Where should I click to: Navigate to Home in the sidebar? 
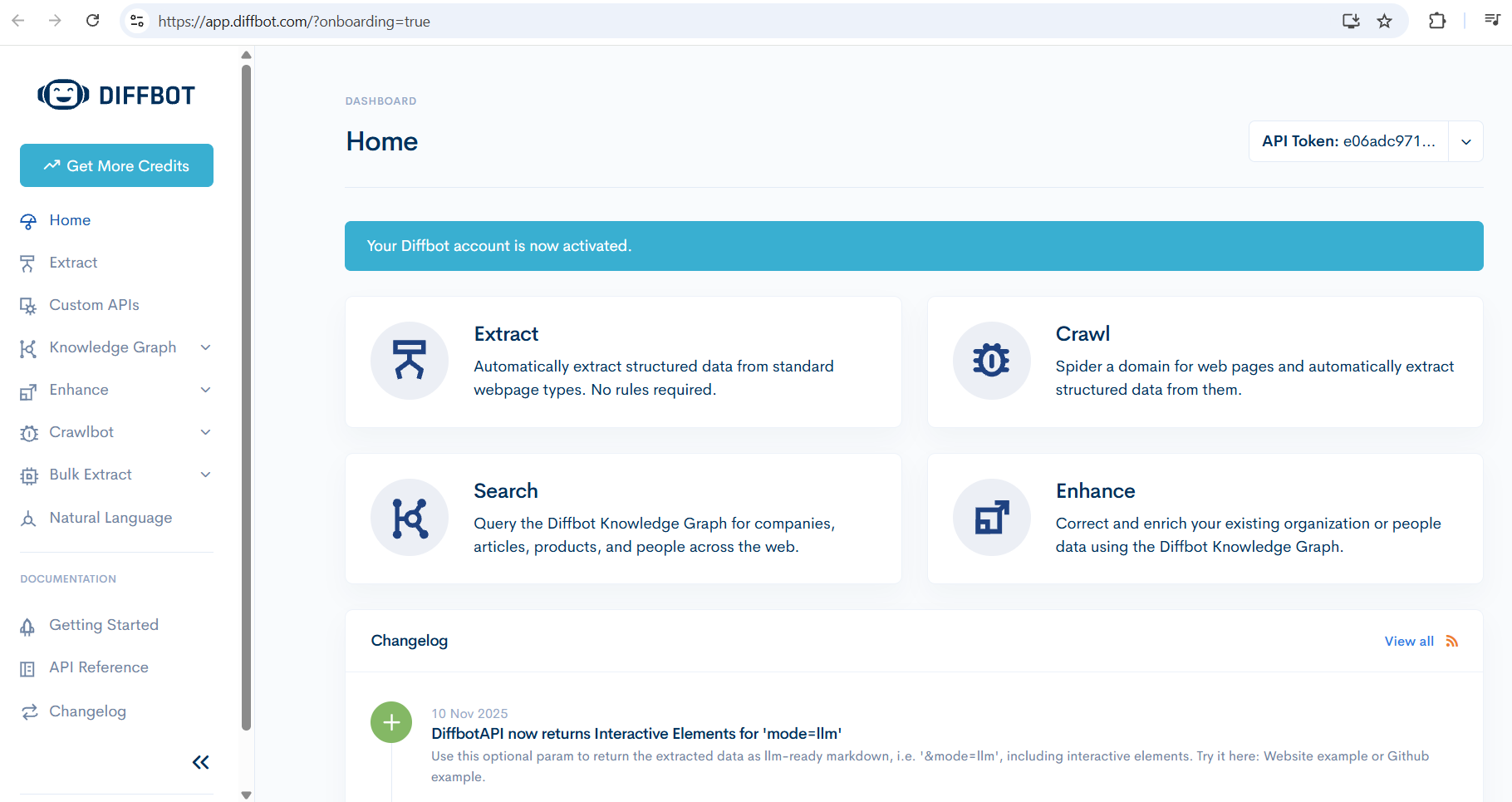click(69, 220)
